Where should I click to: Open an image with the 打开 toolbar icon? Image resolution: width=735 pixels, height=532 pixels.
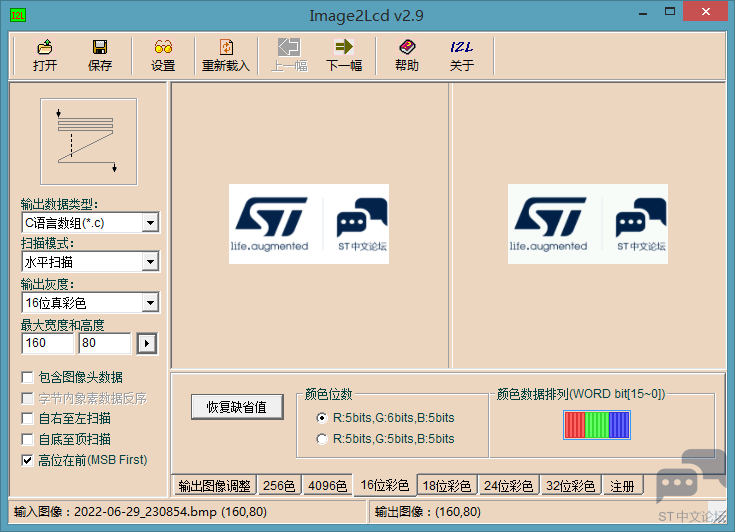point(45,55)
